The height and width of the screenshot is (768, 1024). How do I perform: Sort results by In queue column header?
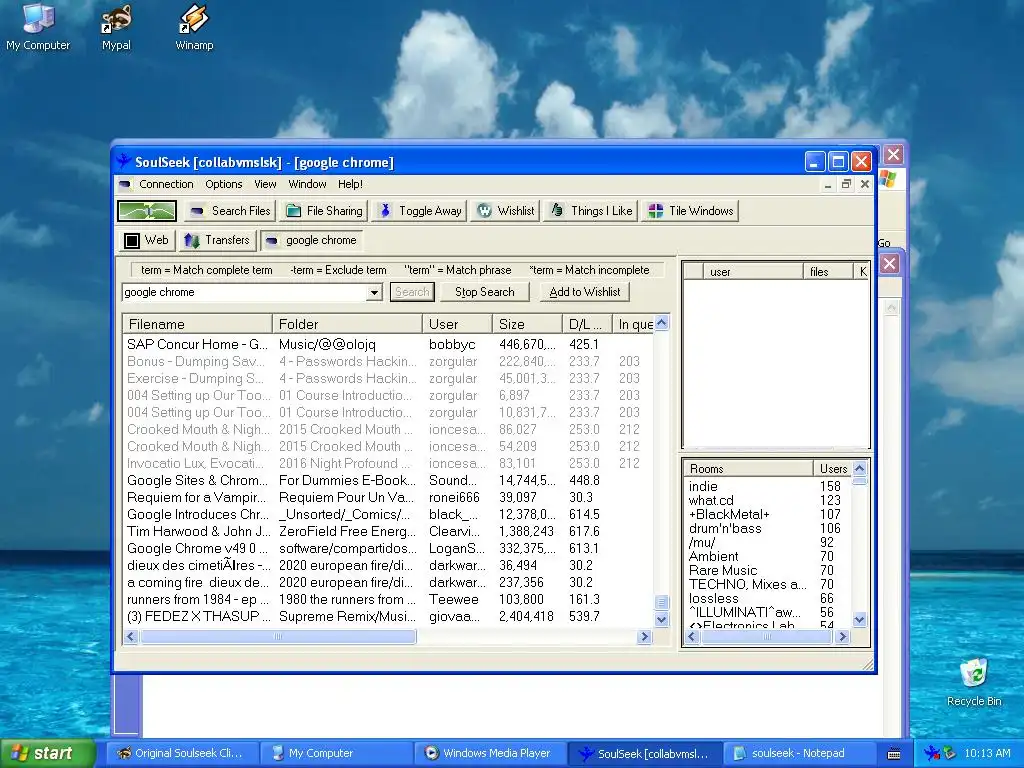(x=633, y=324)
